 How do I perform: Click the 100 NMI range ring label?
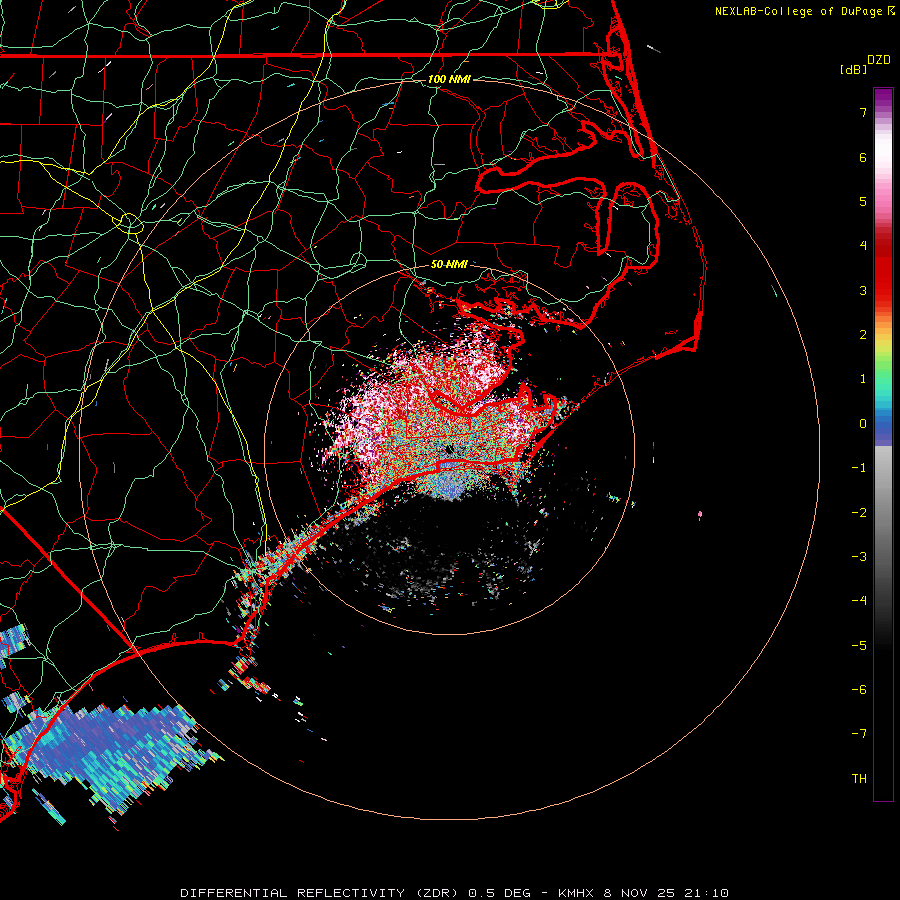(x=449, y=79)
